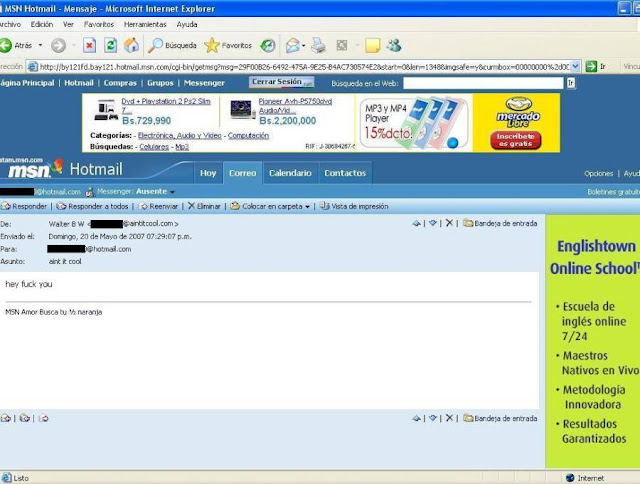This screenshot has width=640, height=484.
Task: Click the Atrás back arrow icon
Action: pyautogui.click(x=6, y=45)
